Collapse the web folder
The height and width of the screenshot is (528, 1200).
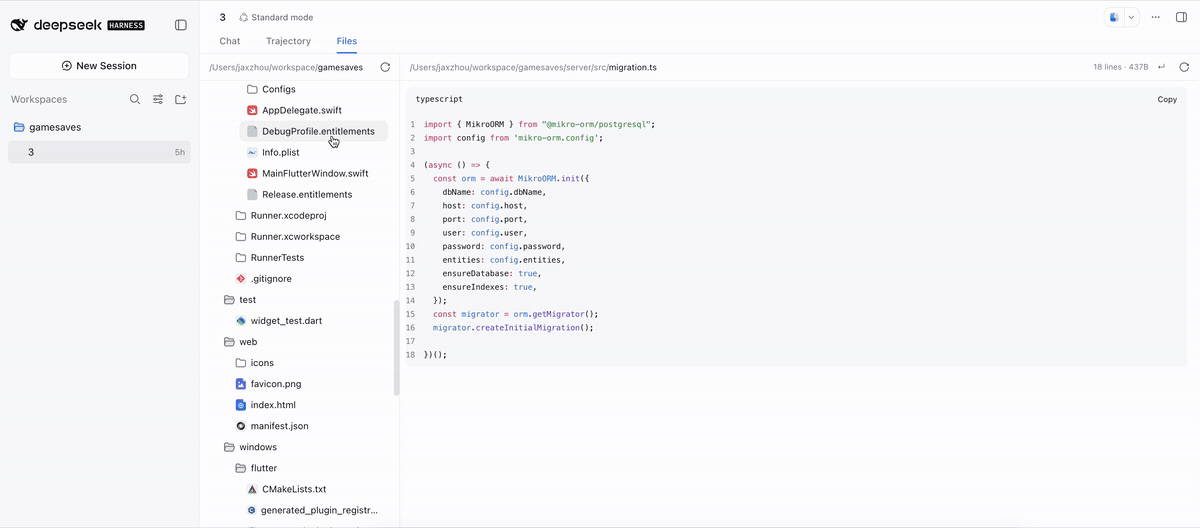(241, 342)
